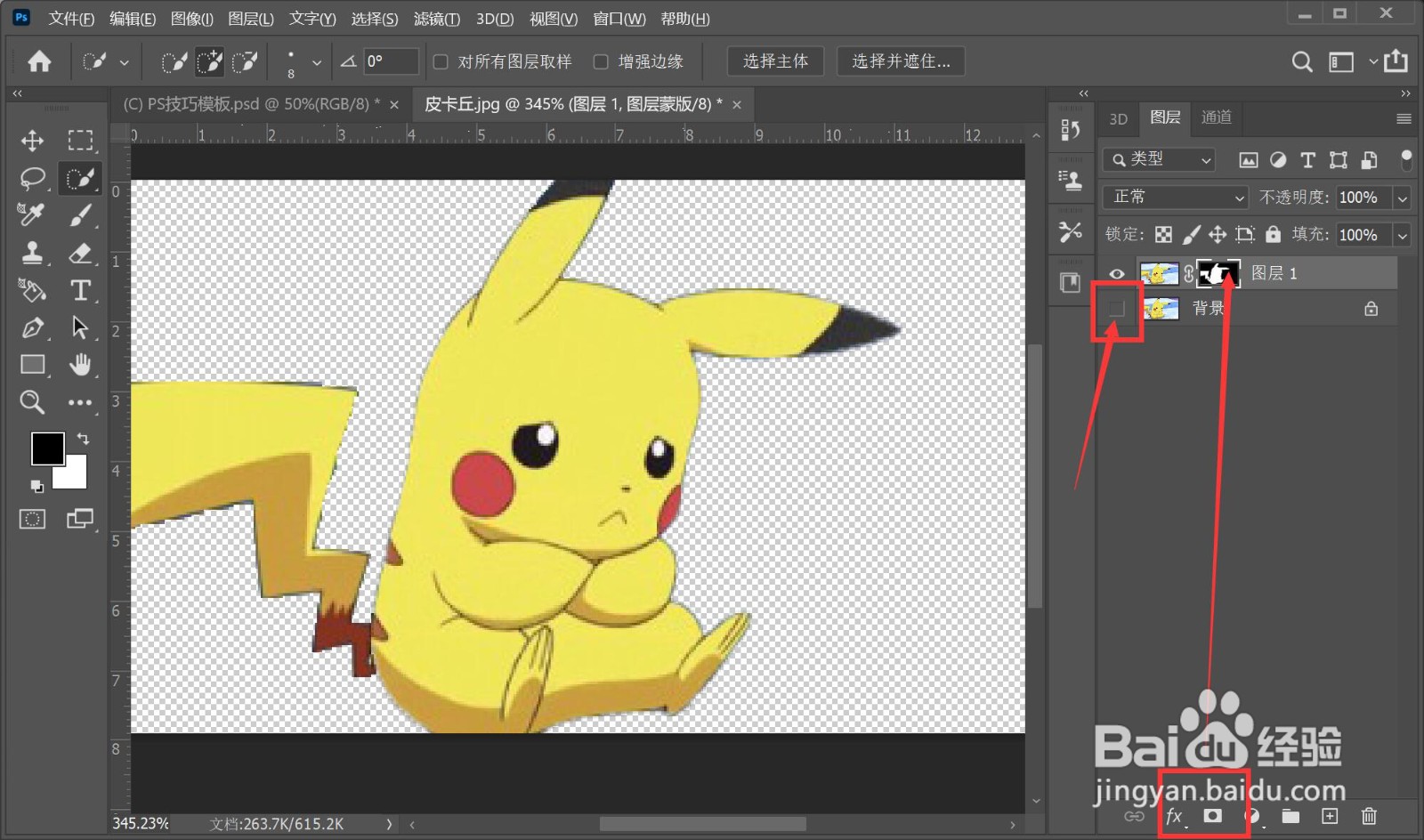Open the 选择(S) menu
The image size is (1424, 840).
[x=375, y=19]
